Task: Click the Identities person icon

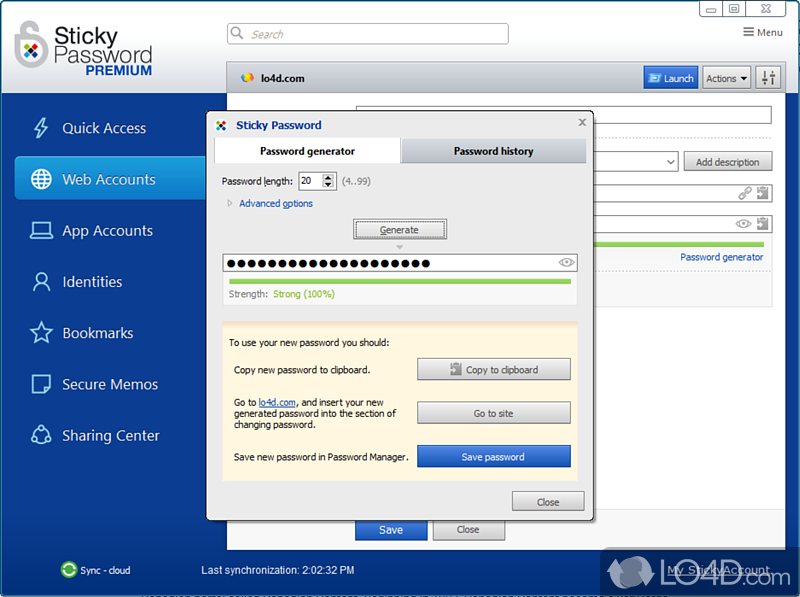Action: click(41, 282)
